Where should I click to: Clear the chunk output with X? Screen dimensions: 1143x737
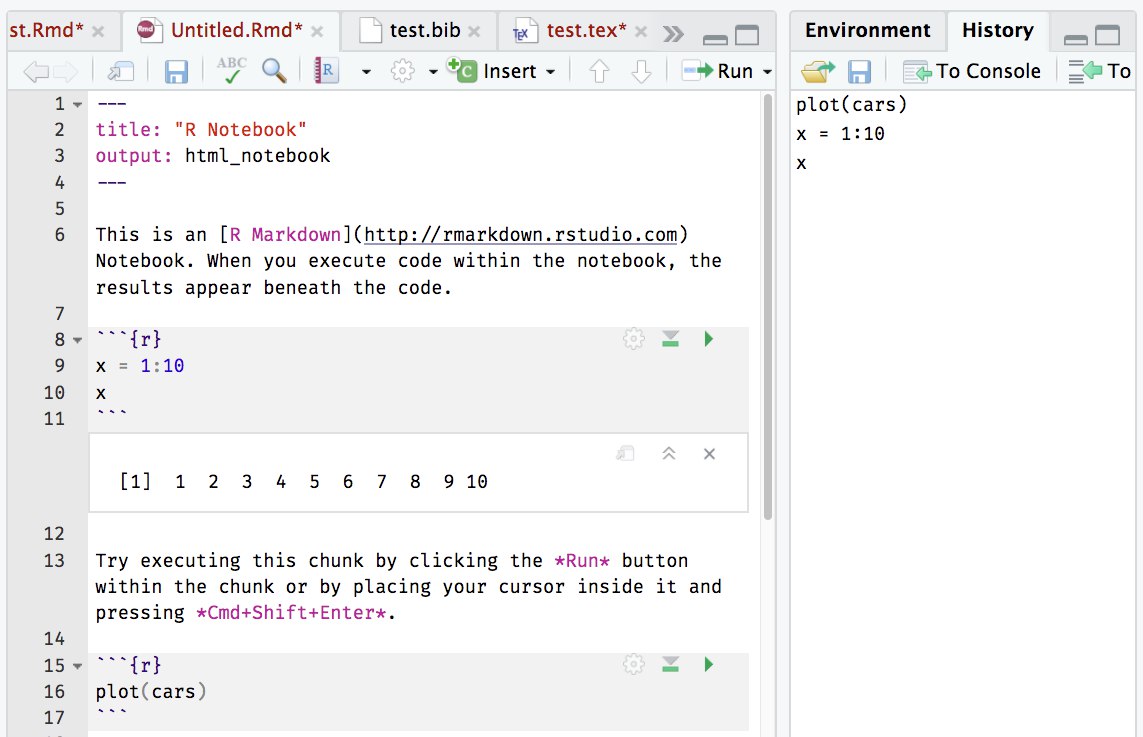(x=709, y=453)
